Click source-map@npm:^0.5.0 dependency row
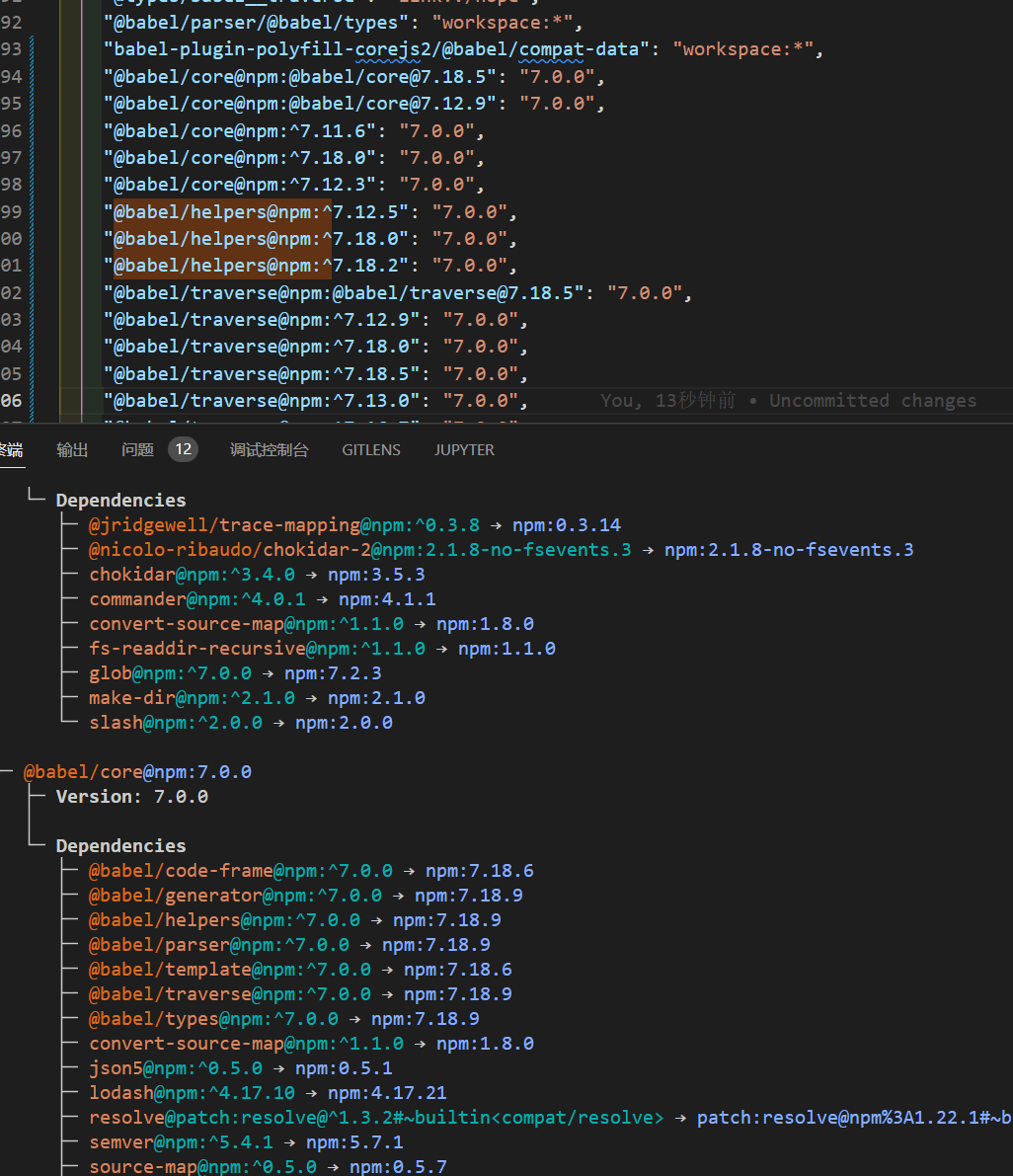Image resolution: width=1013 pixels, height=1176 pixels. 268,1167
